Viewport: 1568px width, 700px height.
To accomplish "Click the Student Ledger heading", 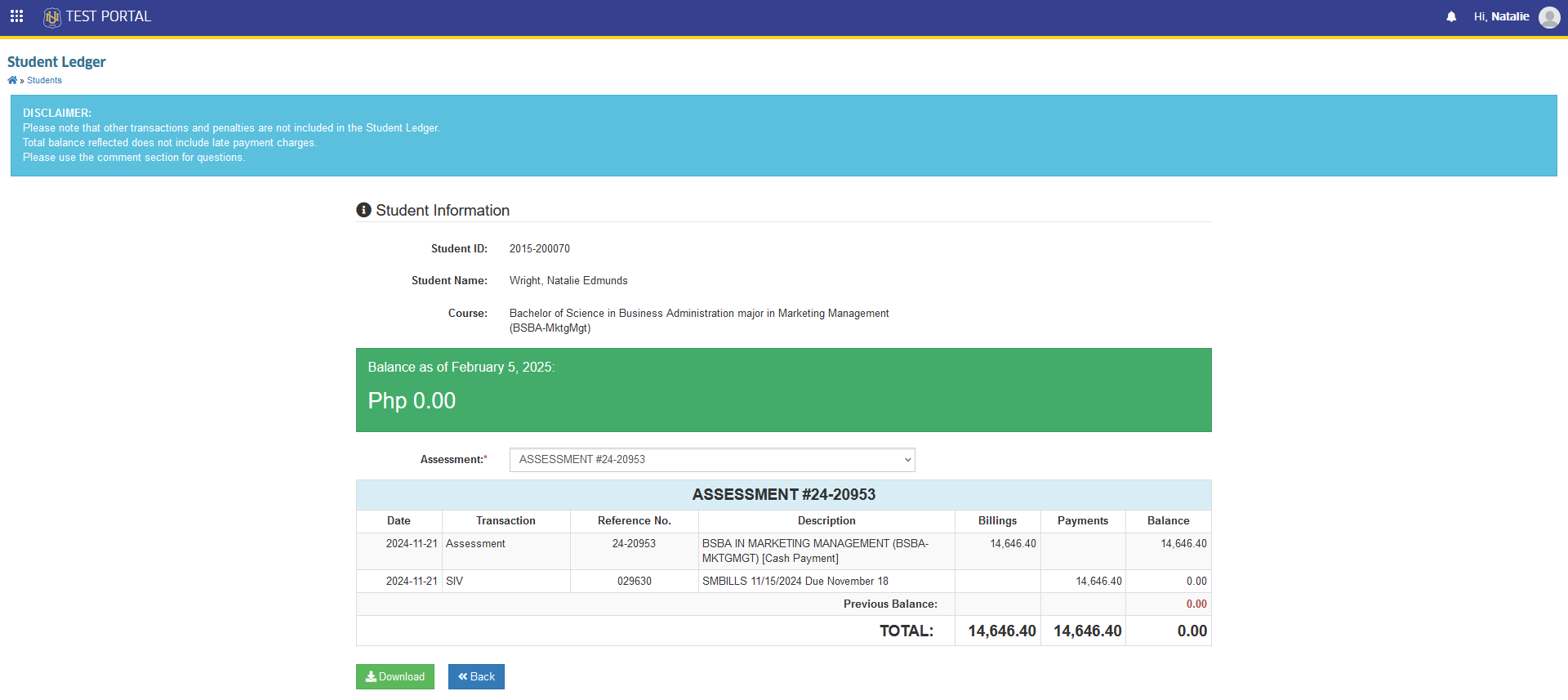I will tap(56, 62).
